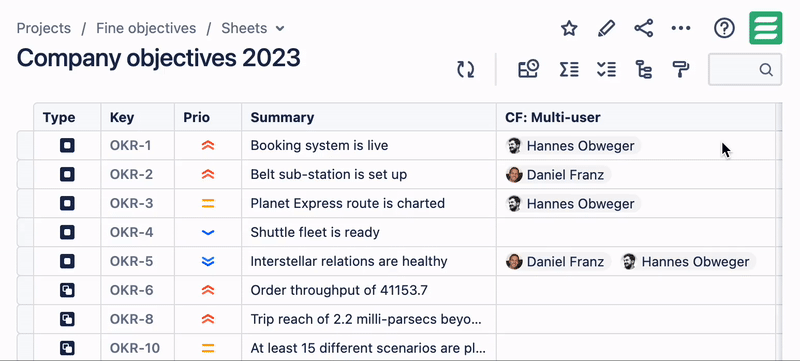Go to Fine objectives breadcrumb

(146, 28)
